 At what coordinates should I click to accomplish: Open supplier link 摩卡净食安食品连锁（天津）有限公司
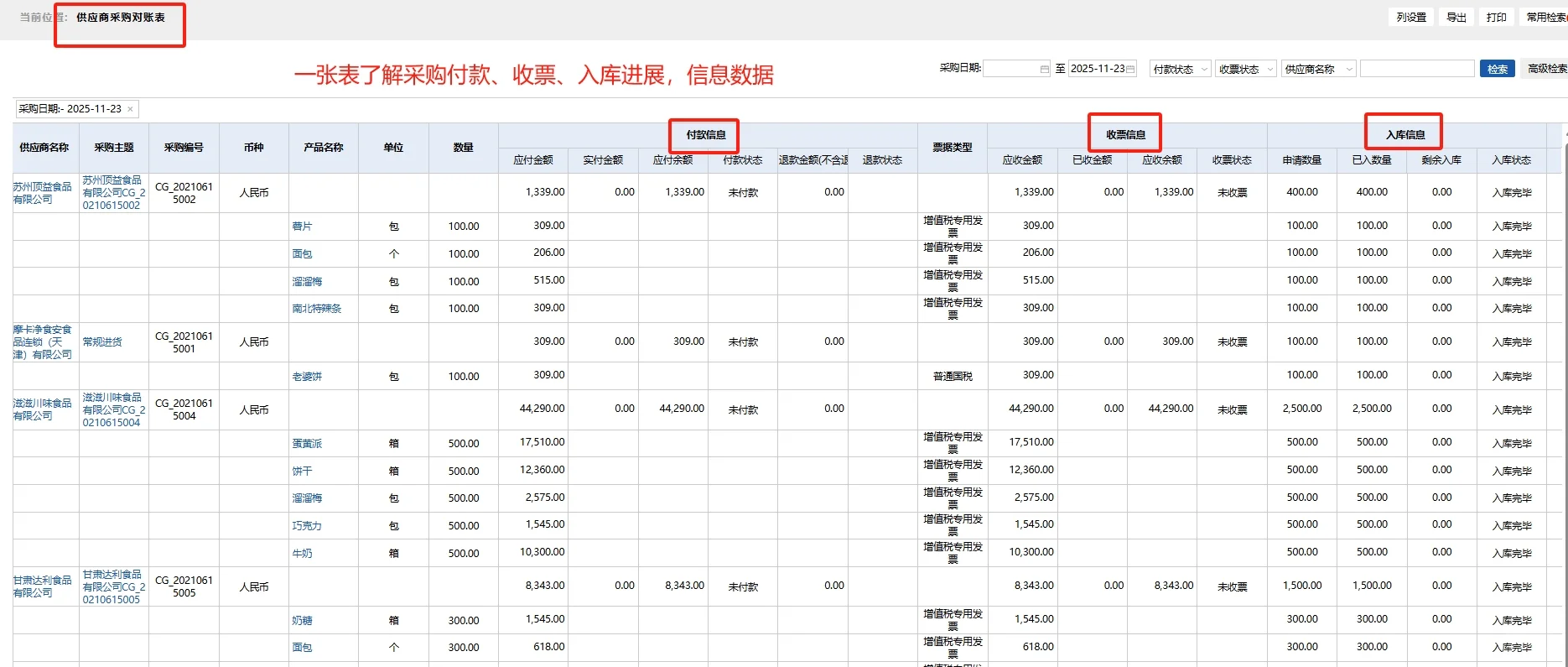(43, 342)
